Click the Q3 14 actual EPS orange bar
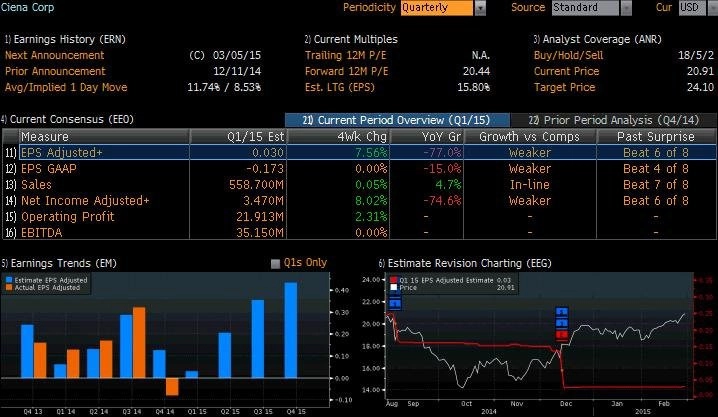This screenshot has height=417, width=718. [139, 343]
